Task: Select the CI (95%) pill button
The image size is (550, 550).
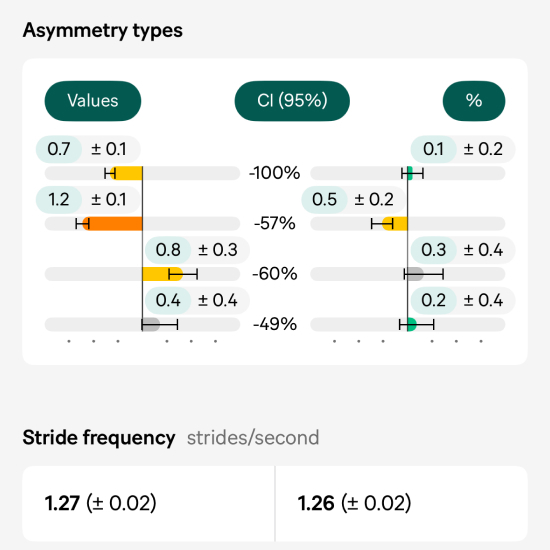Action: tap(292, 101)
